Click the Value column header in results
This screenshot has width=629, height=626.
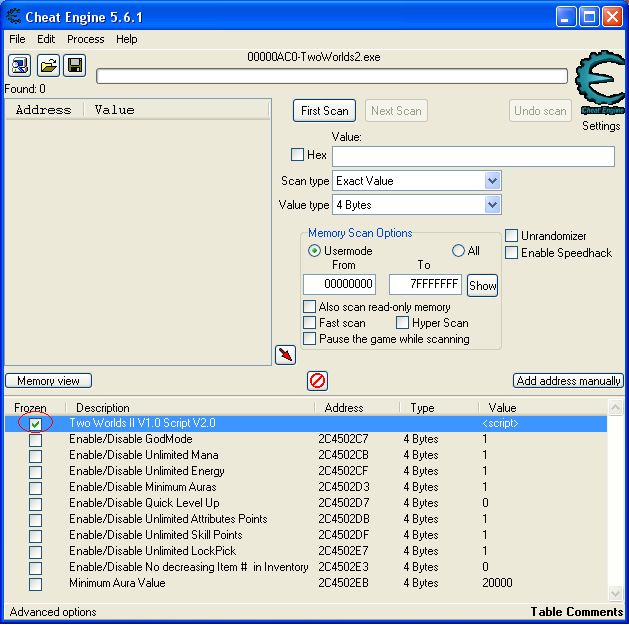177,110
